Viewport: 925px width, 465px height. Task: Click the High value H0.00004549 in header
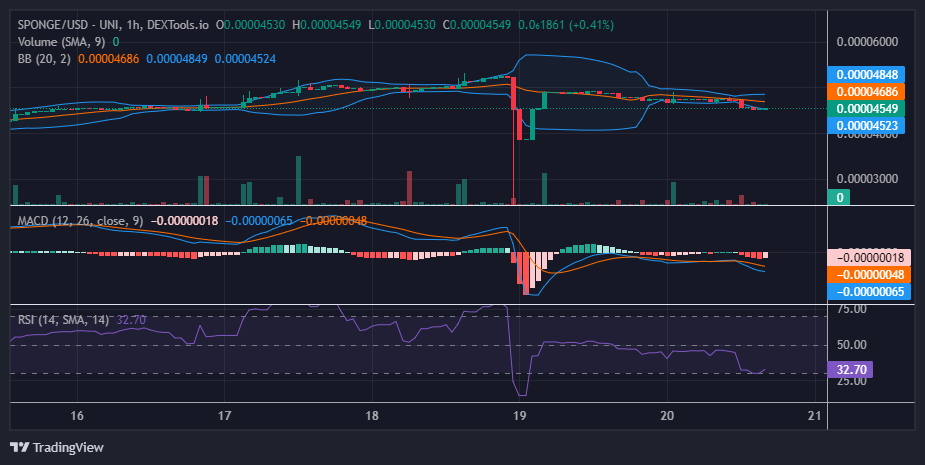[x=327, y=25]
